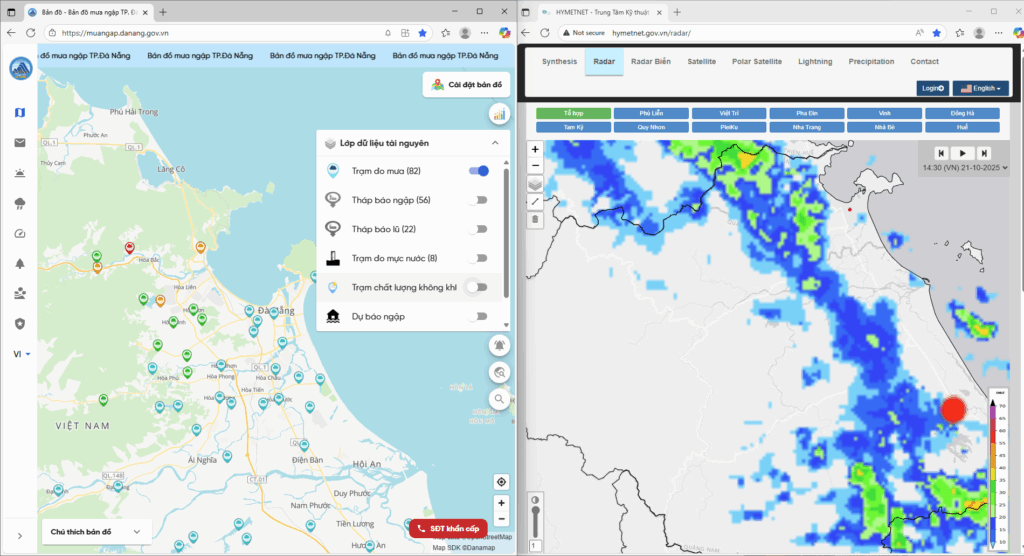Open the 14:30 (VN) 21-10-2025 time dropdown
This screenshot has width=1024, height=556.
coord(965,168)
